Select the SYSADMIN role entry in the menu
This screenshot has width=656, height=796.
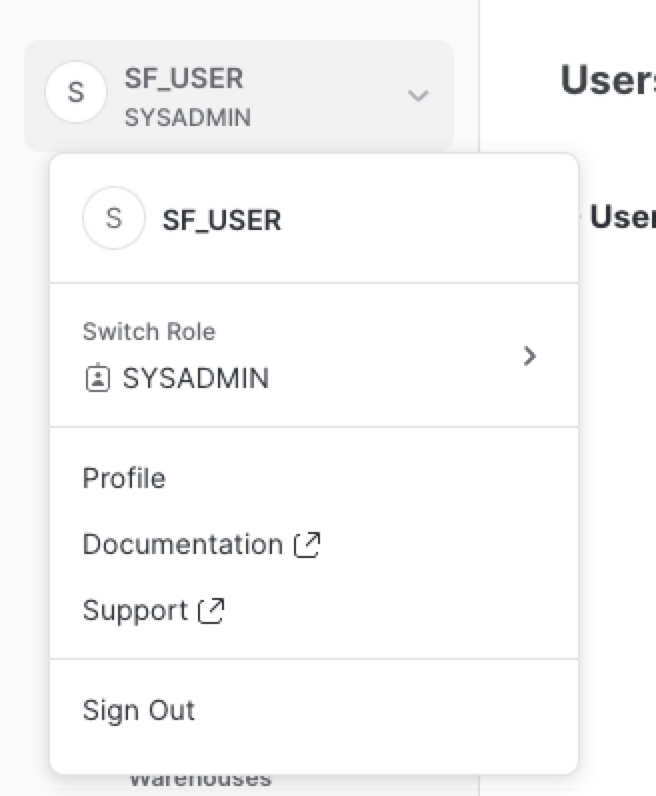pyautogui.click(x=195, y=379)
